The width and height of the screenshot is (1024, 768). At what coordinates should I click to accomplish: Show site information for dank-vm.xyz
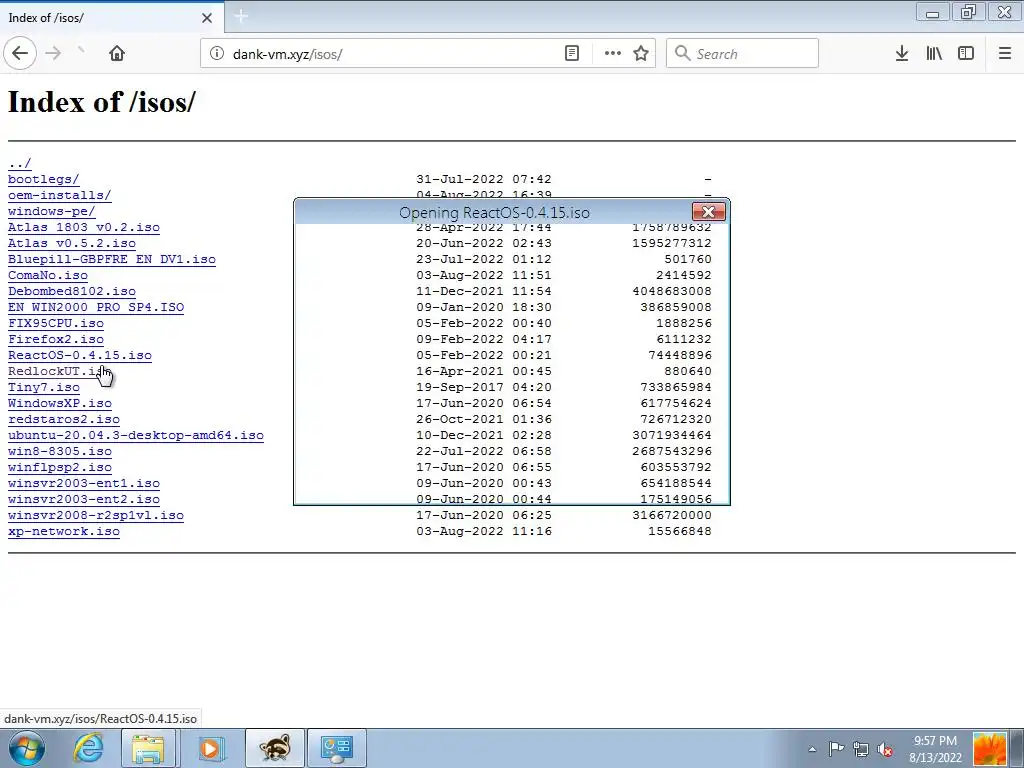point(217,54)
